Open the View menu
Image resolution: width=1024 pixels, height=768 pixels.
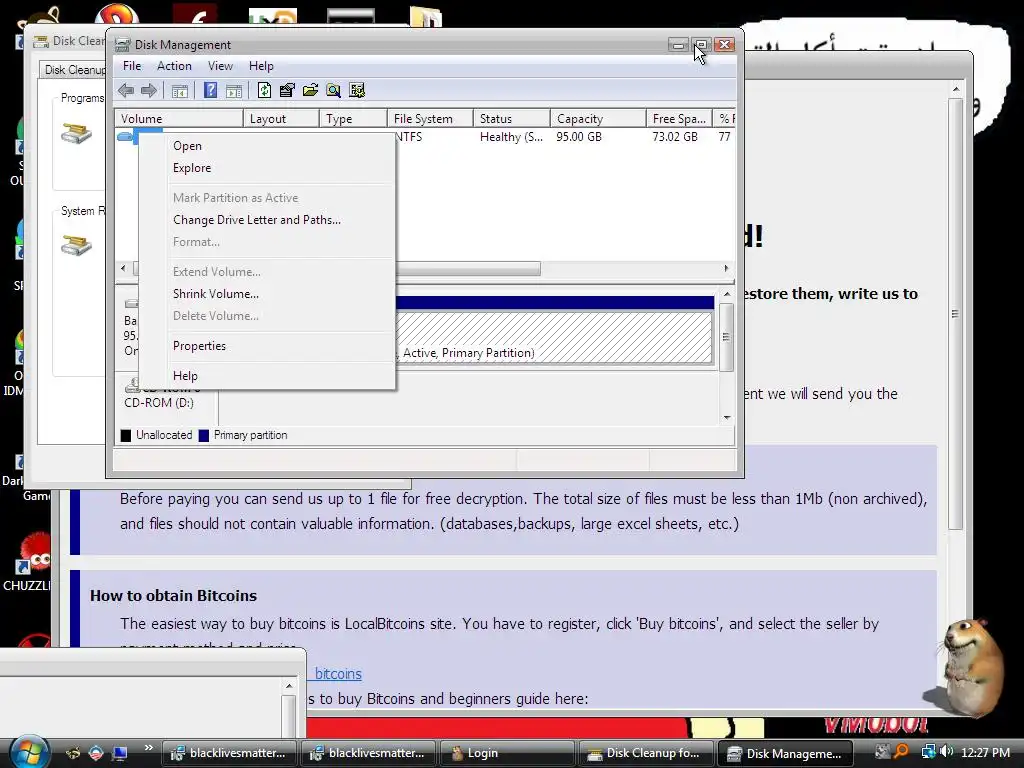220,66
